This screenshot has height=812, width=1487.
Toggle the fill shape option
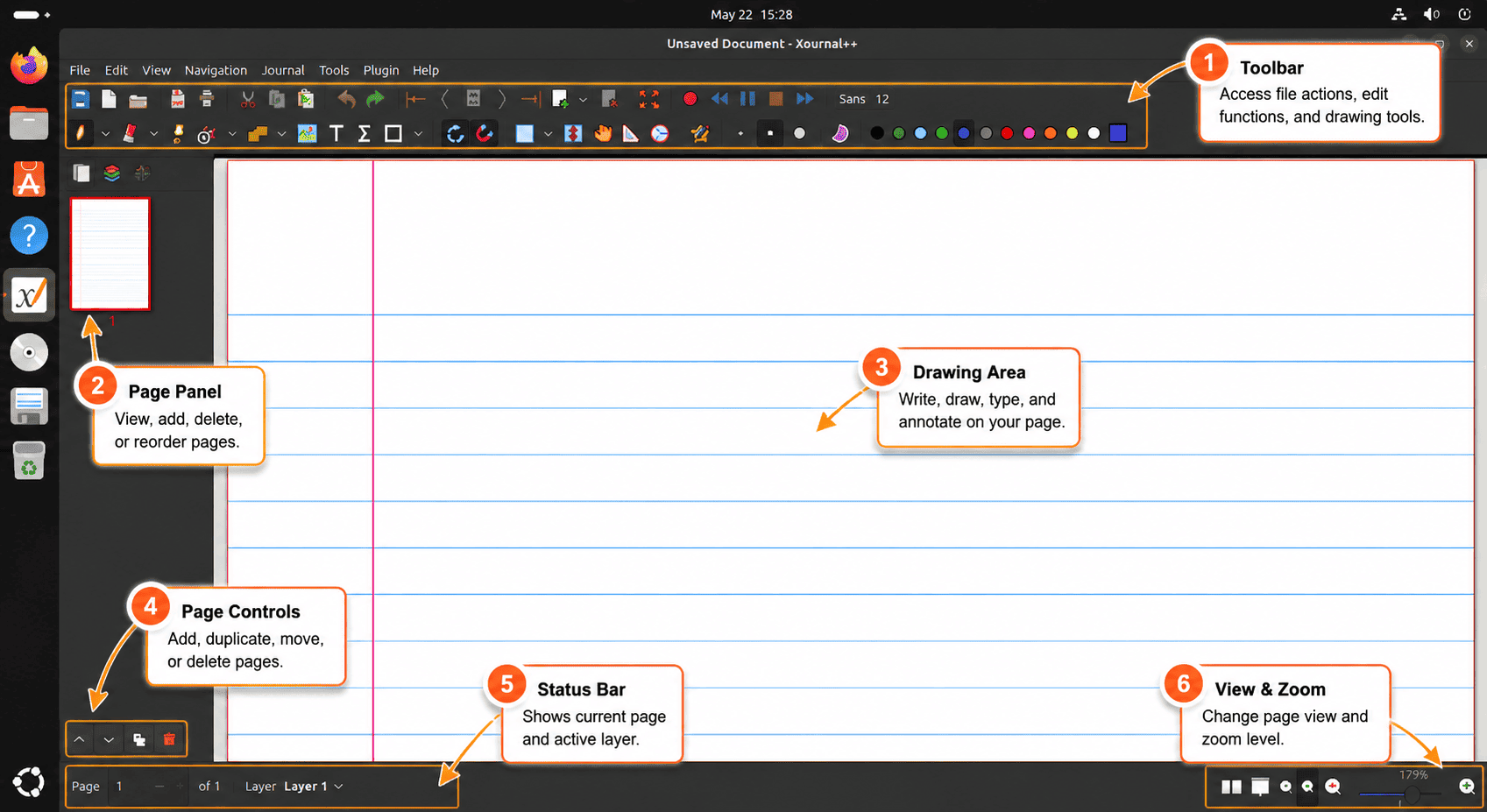click(x=839, y=133)
